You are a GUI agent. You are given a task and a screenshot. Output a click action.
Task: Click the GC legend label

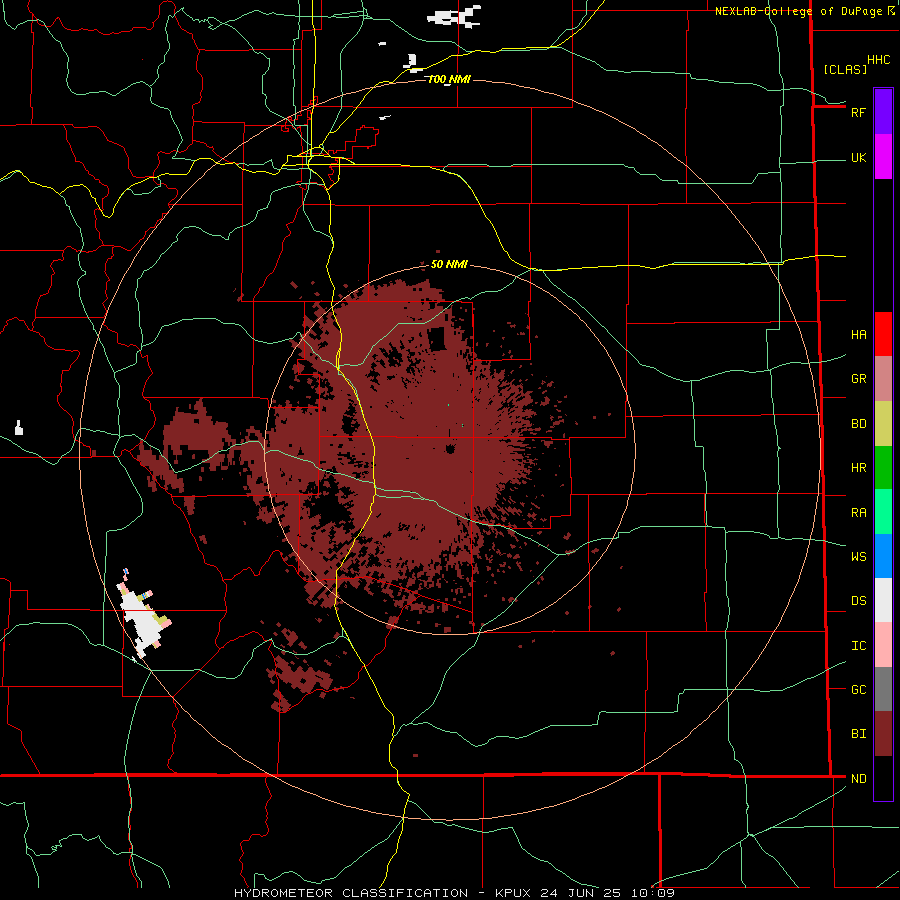coord(858,690)
